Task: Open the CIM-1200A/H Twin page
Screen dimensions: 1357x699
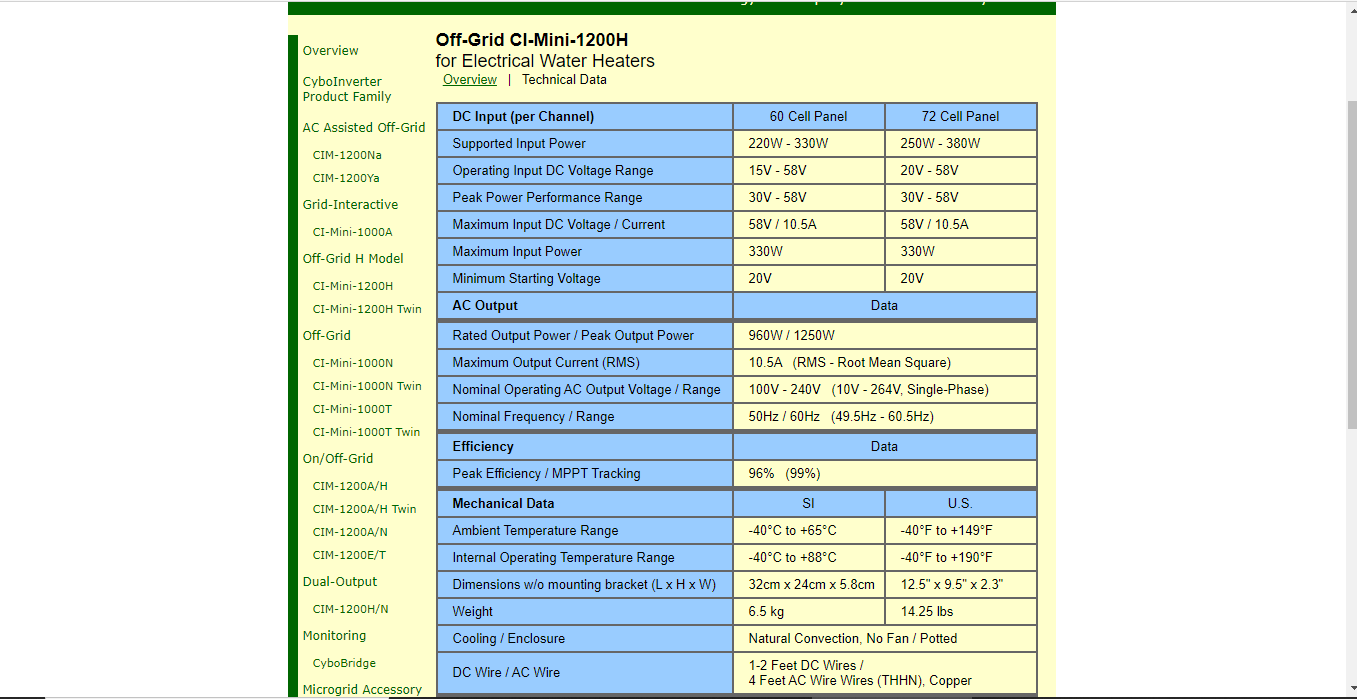Action: 364,509
